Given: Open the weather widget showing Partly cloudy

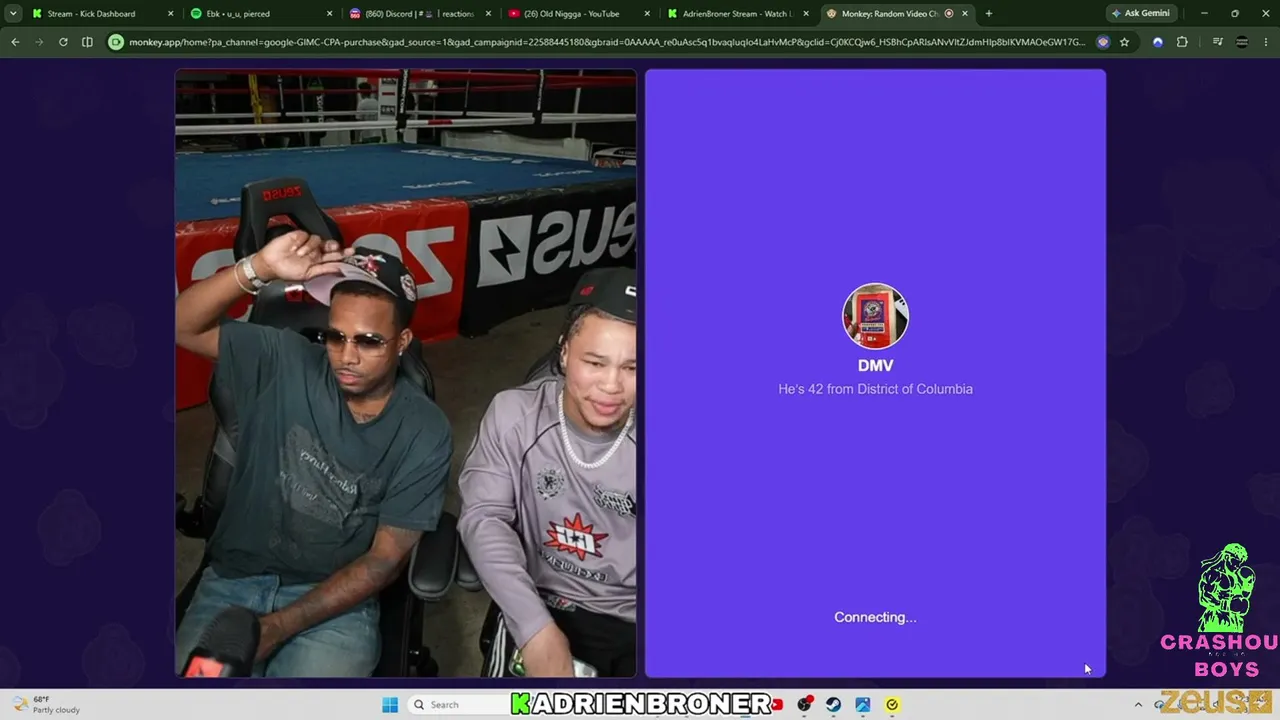Looking at the screenshot, I should pos(45,705).
